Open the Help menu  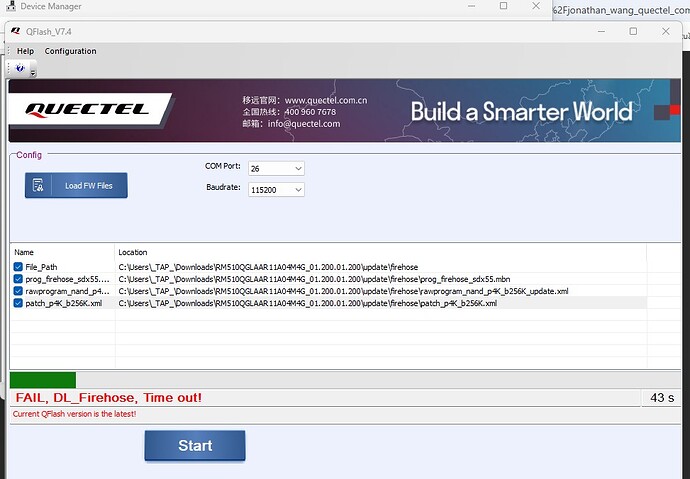click(x=25, y=51)
